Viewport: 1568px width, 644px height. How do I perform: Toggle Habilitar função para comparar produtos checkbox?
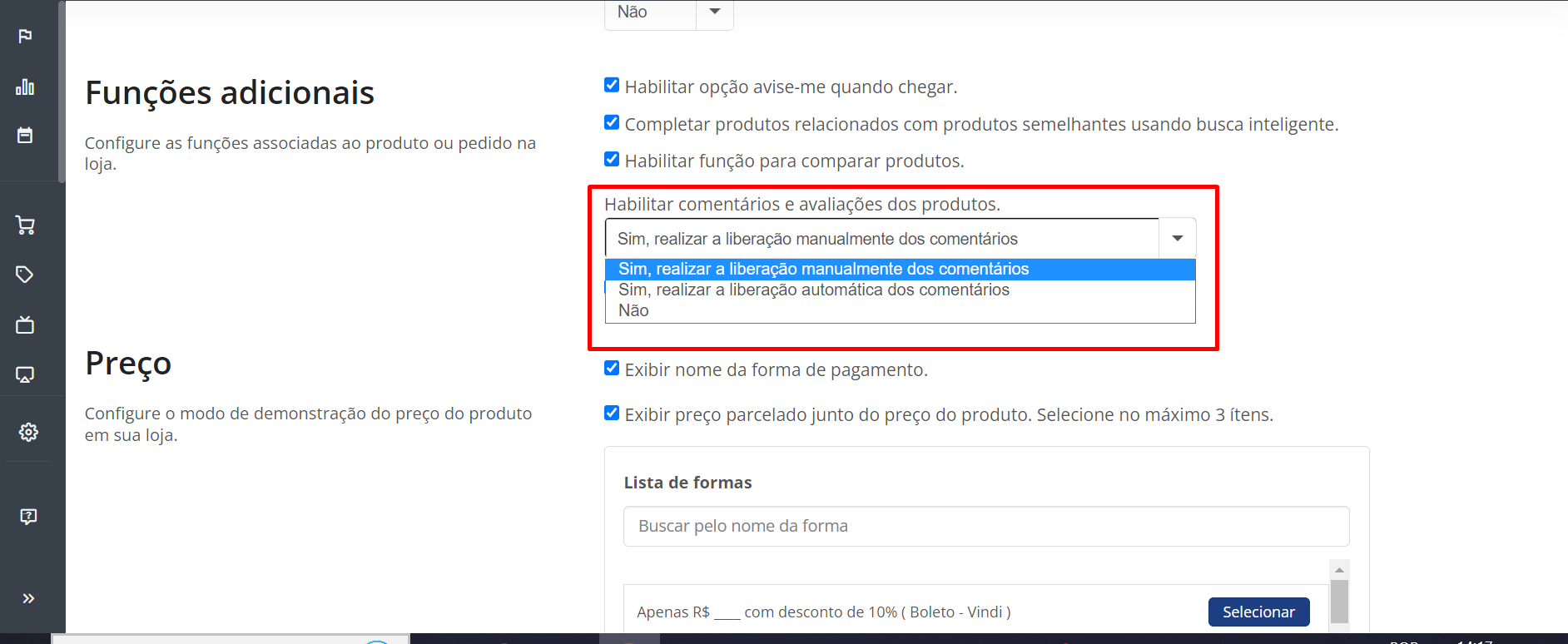[612, 159]
